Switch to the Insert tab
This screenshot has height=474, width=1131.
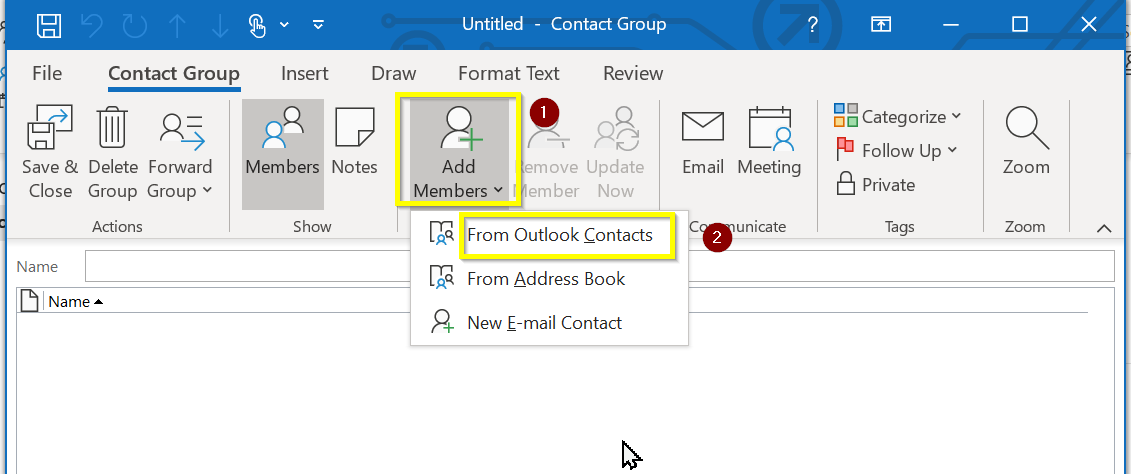(x=304, y=74)
